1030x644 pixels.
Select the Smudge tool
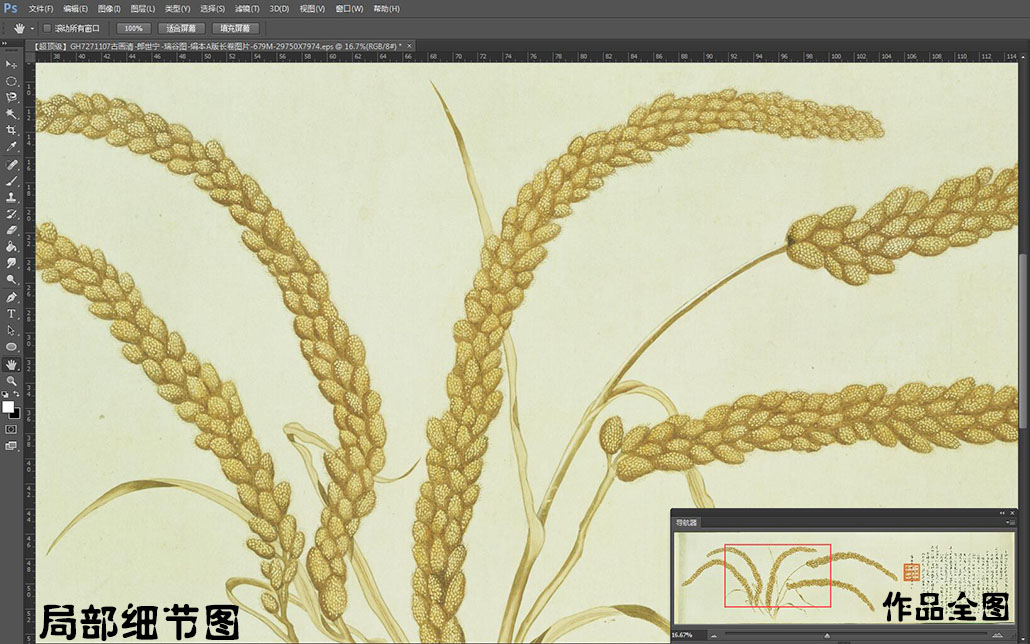pos(11,263)
